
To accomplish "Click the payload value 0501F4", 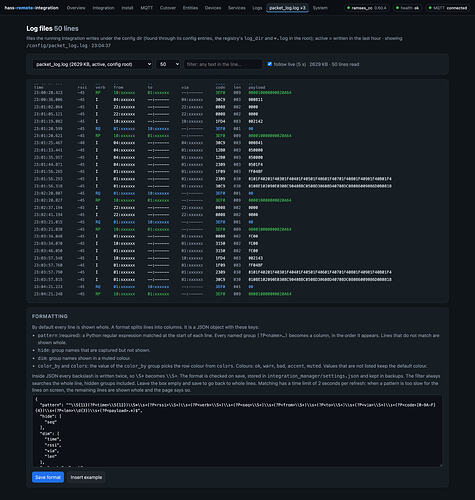I will [x=256, y=164].
